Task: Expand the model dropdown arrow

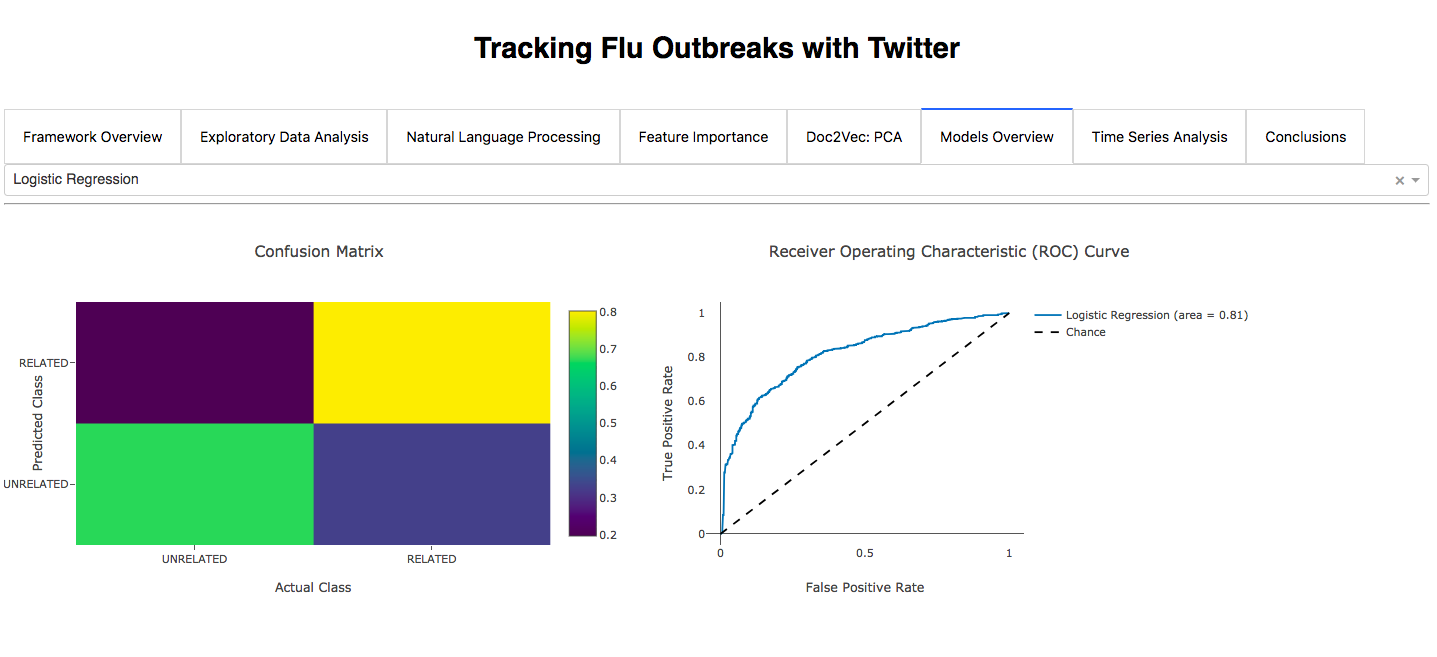Action: coord(1416,180)
